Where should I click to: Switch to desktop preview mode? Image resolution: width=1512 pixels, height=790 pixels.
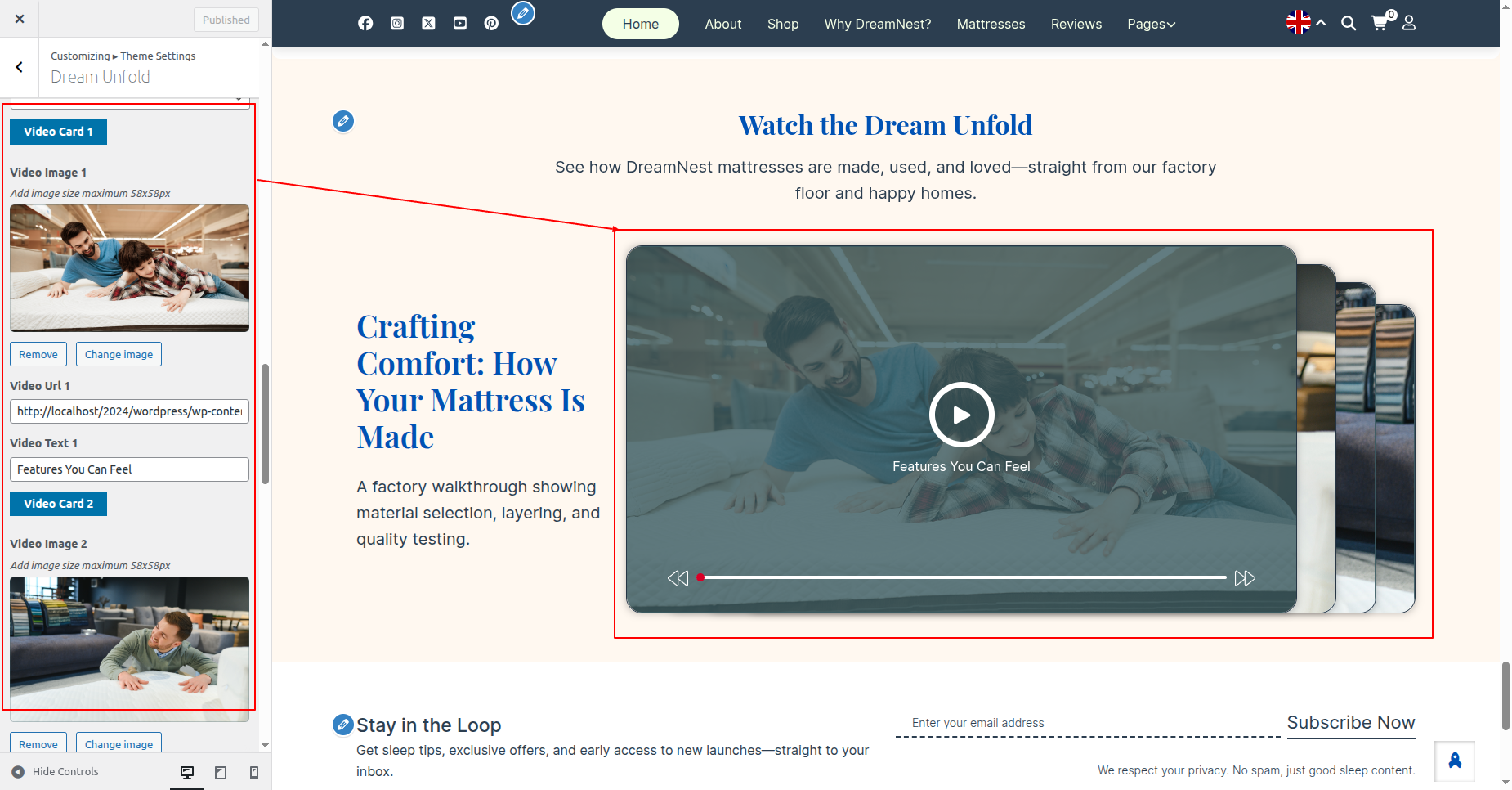click(187, 772)
